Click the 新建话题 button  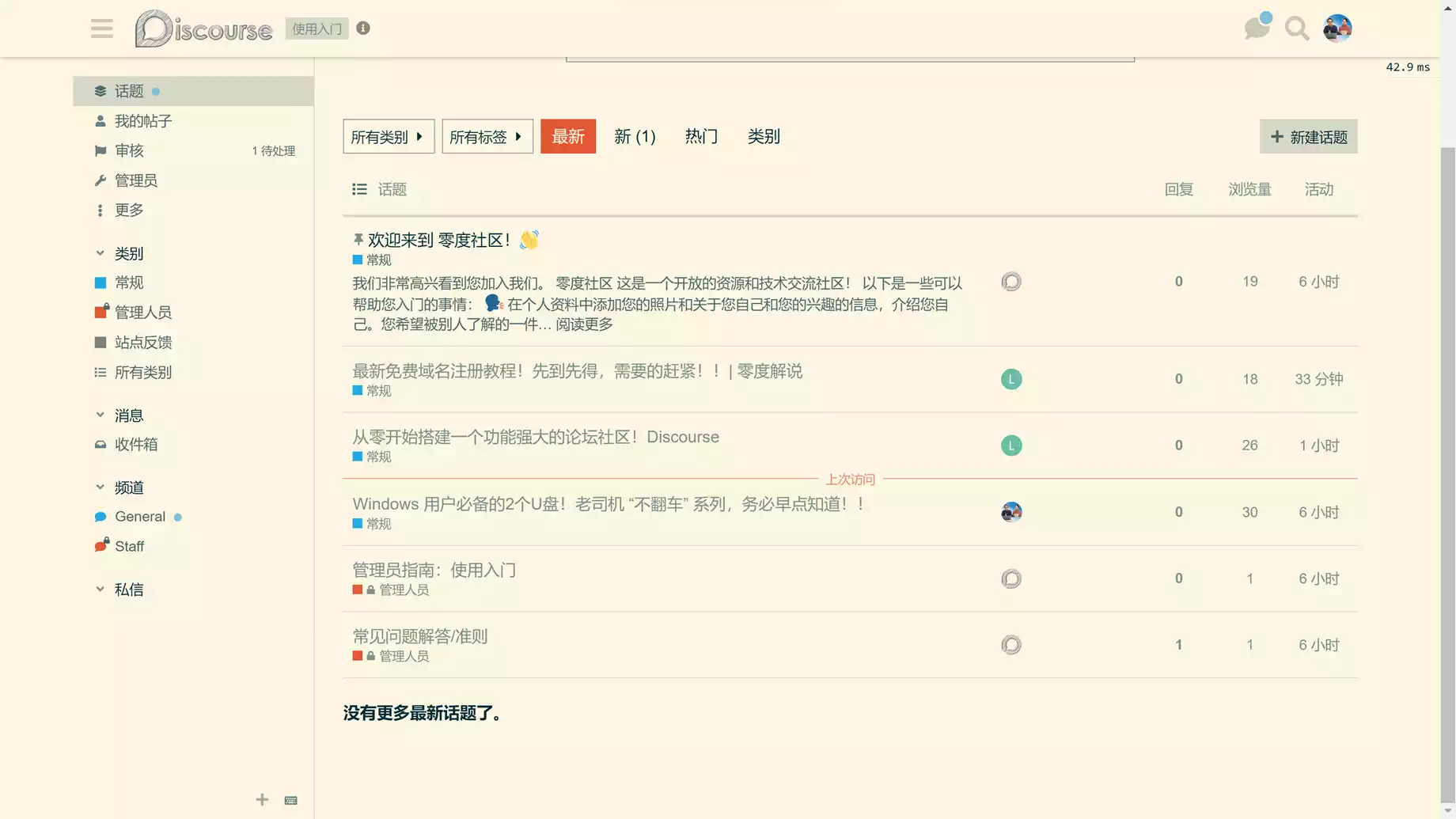1308,137
